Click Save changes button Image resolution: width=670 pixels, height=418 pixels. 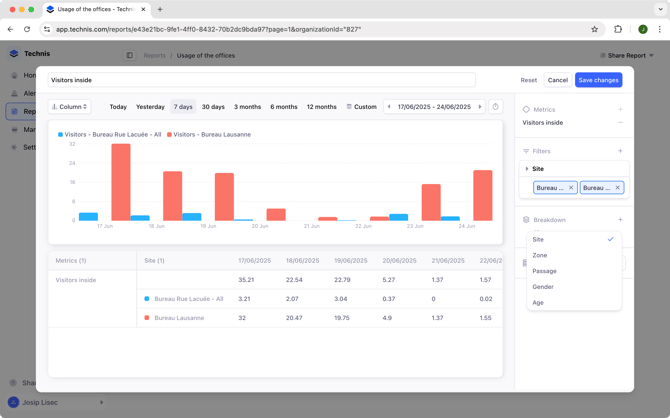click(x=598, y=80)
